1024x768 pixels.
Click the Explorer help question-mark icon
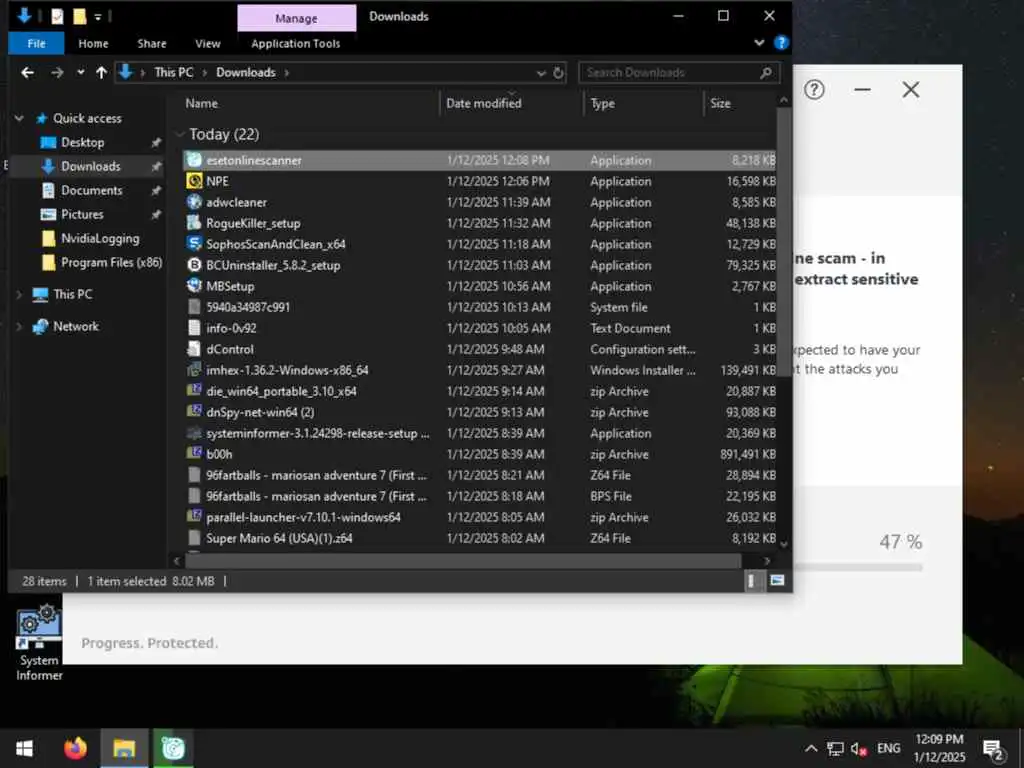781,43
